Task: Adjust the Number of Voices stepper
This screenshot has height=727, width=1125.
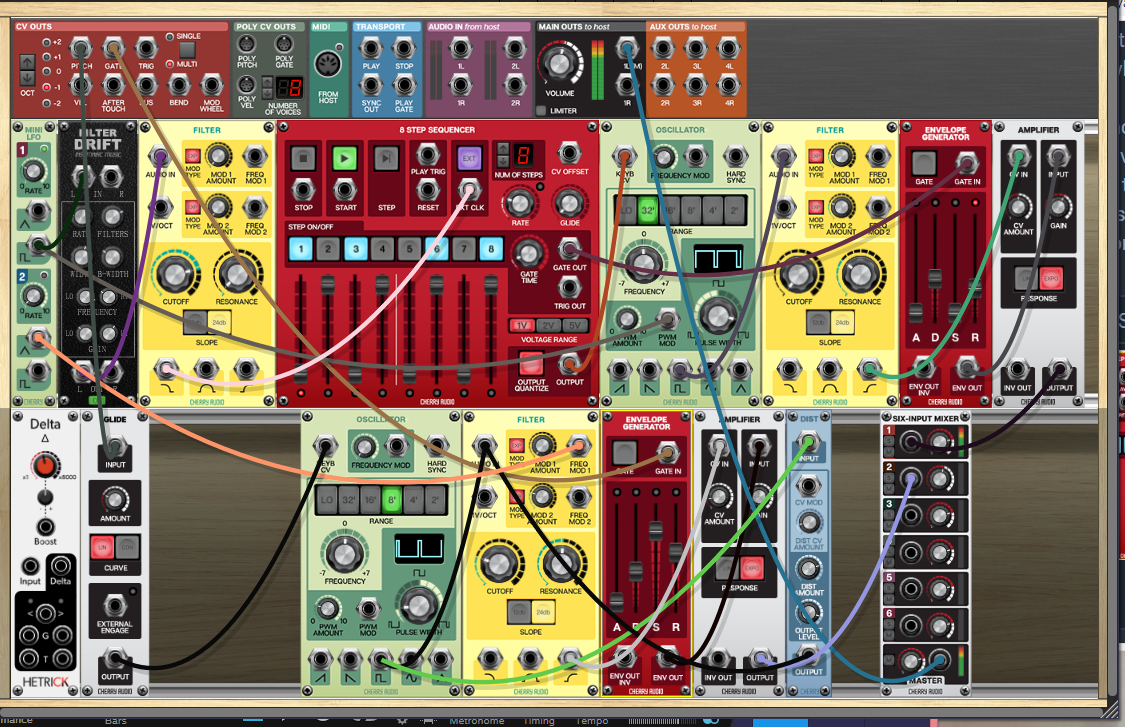Action: click(x=268, y=88)
